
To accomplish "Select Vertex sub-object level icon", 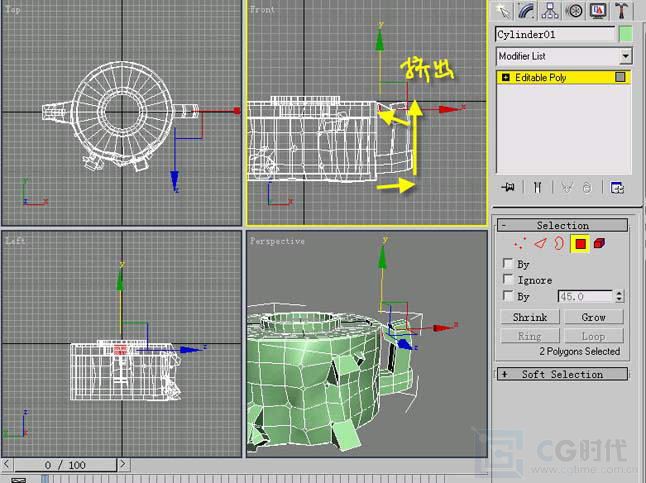I will 520,244.
